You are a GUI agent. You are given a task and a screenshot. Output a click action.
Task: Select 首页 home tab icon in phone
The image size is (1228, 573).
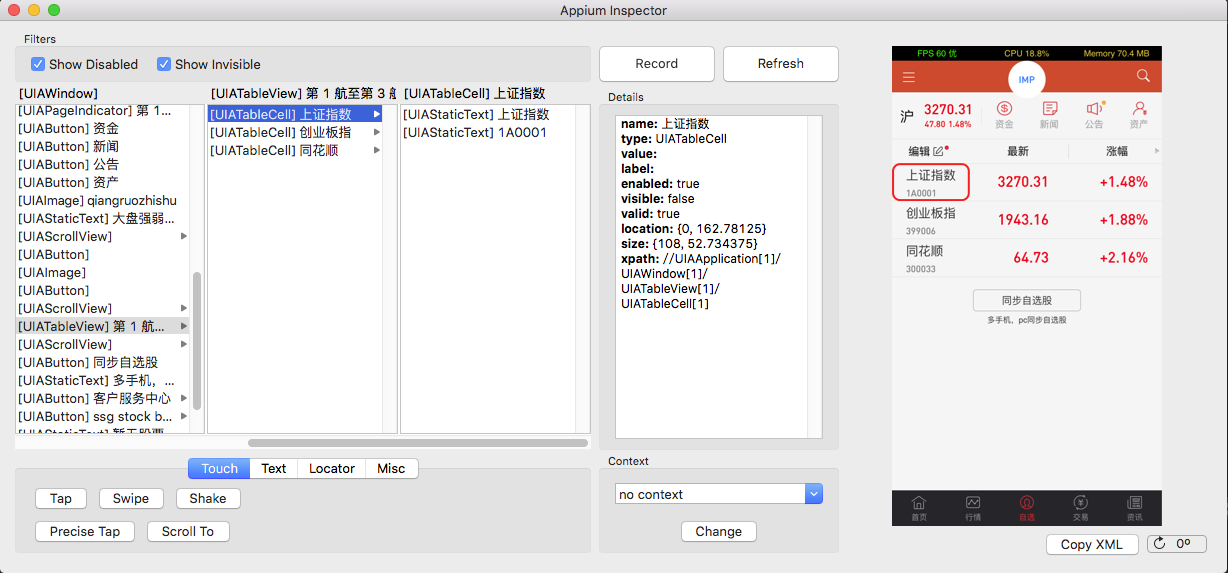click(918, 508)
